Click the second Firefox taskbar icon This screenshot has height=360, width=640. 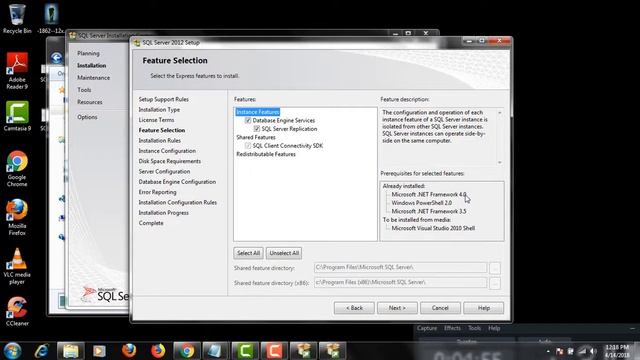[158, 351]
